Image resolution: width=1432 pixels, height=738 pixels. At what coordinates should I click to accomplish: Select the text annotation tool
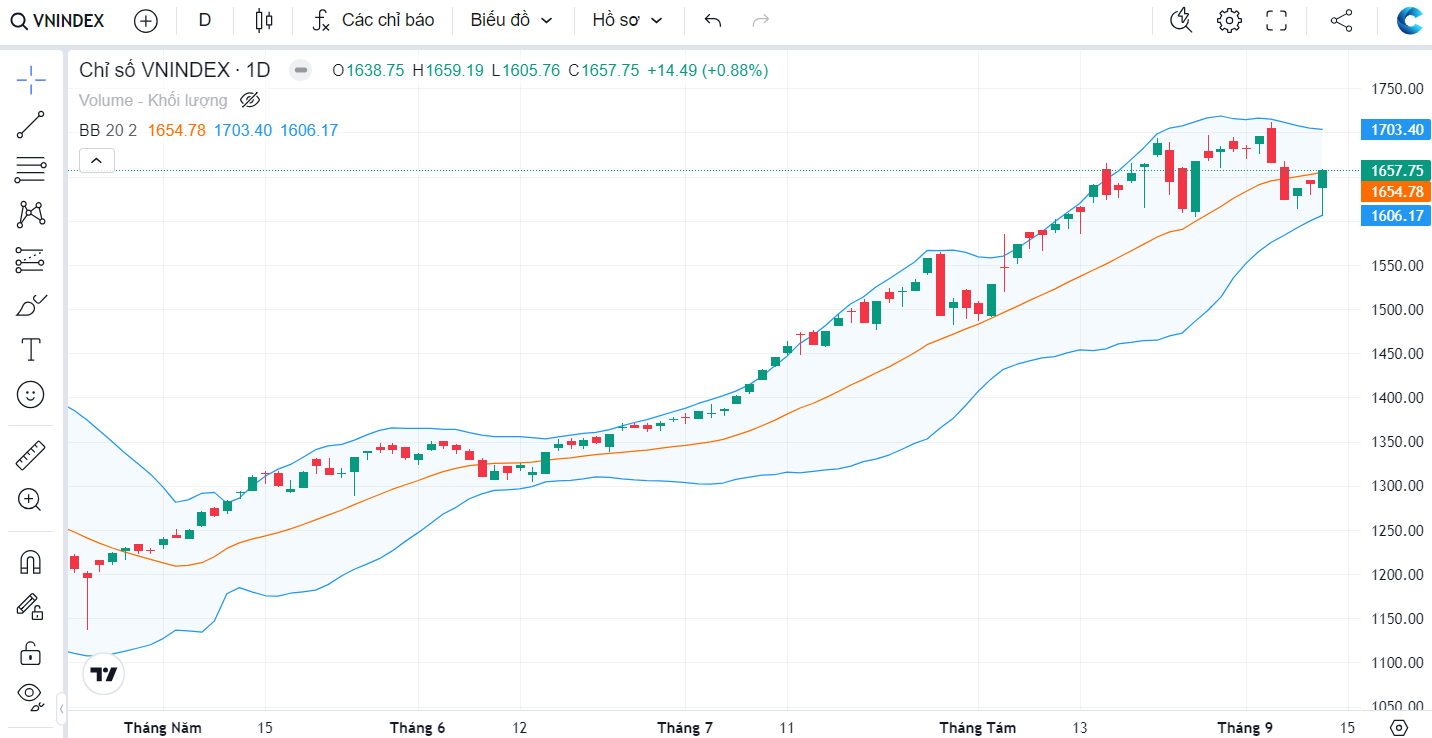pyautogui.click(x=31, y=350)
